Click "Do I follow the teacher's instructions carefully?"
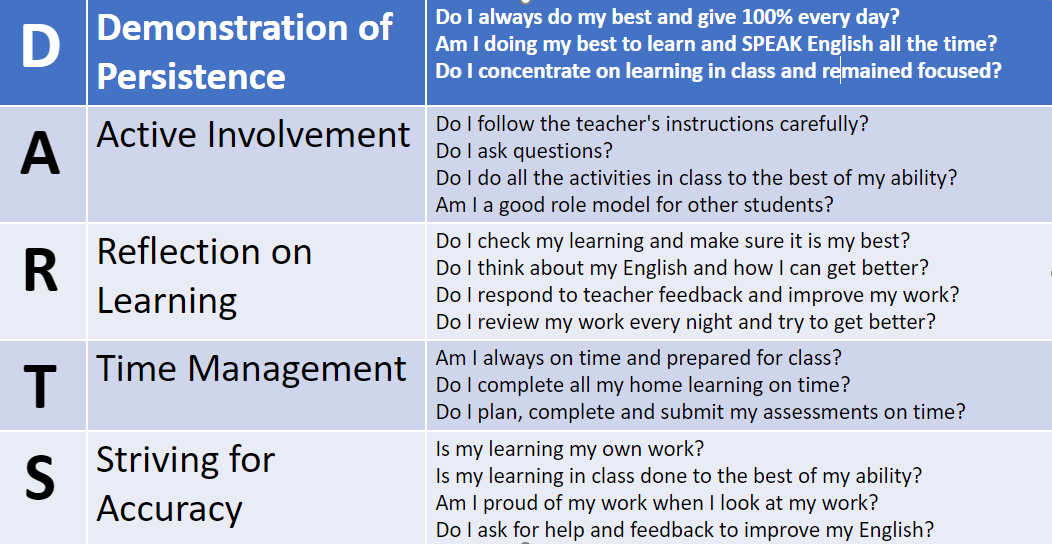This screenshot has height=544, width=1052. tap(652, 124)
